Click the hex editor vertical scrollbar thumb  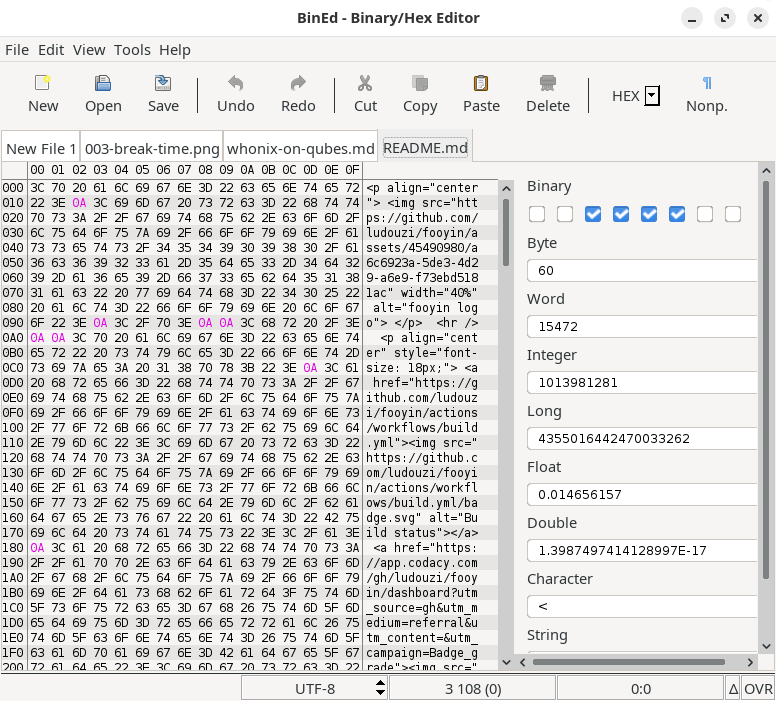[x=506, y=232]
